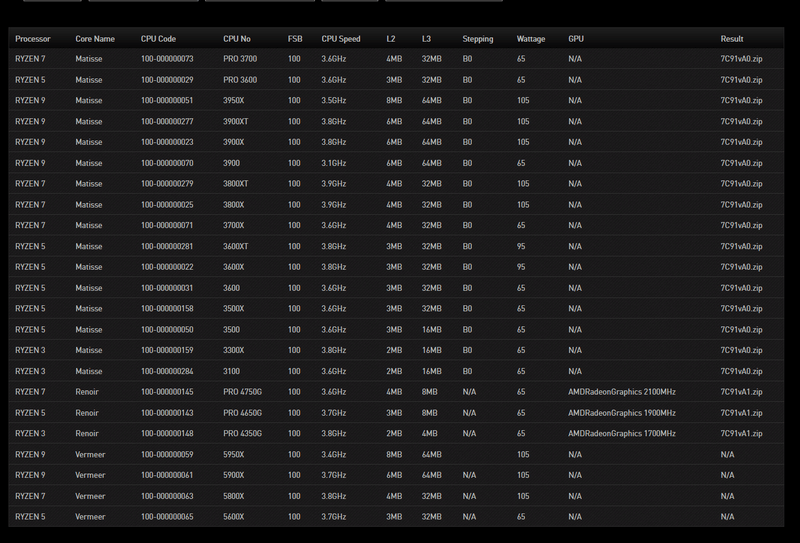Click the 3600X CPU number cell
800x543 pixels.
(234, 267)
